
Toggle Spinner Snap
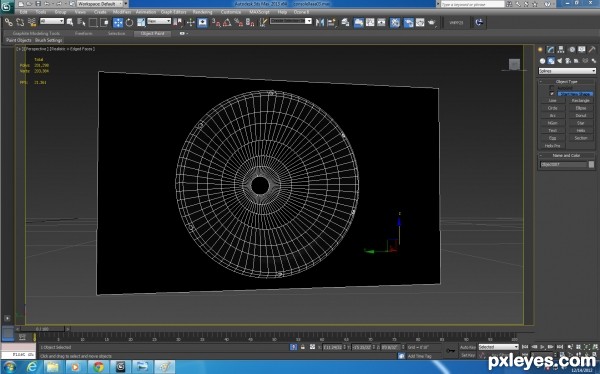pyautogui.click(x=250, y=23)
